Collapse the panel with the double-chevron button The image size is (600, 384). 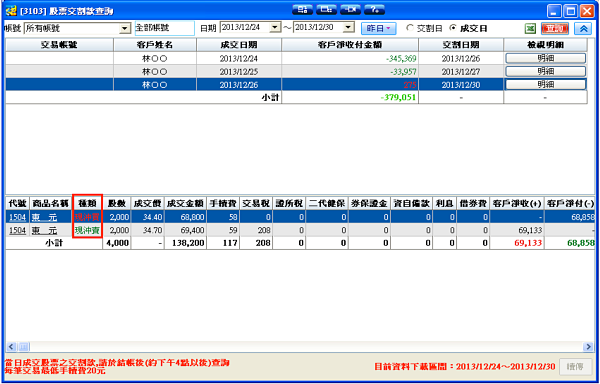pos(583,28)
